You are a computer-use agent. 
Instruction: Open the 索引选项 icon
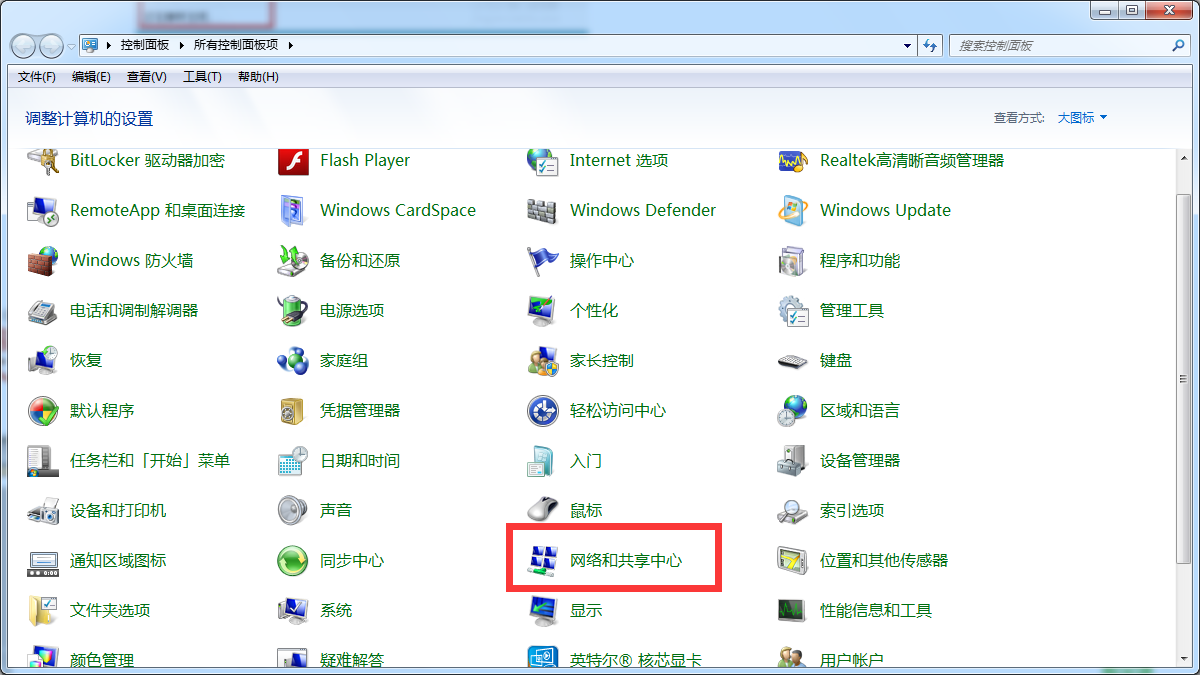792,511
